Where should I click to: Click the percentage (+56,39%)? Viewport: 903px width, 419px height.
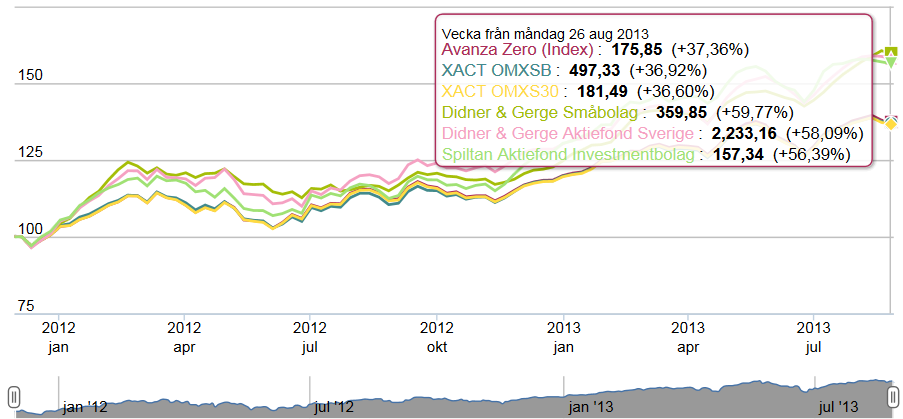[x=811, y=155]
